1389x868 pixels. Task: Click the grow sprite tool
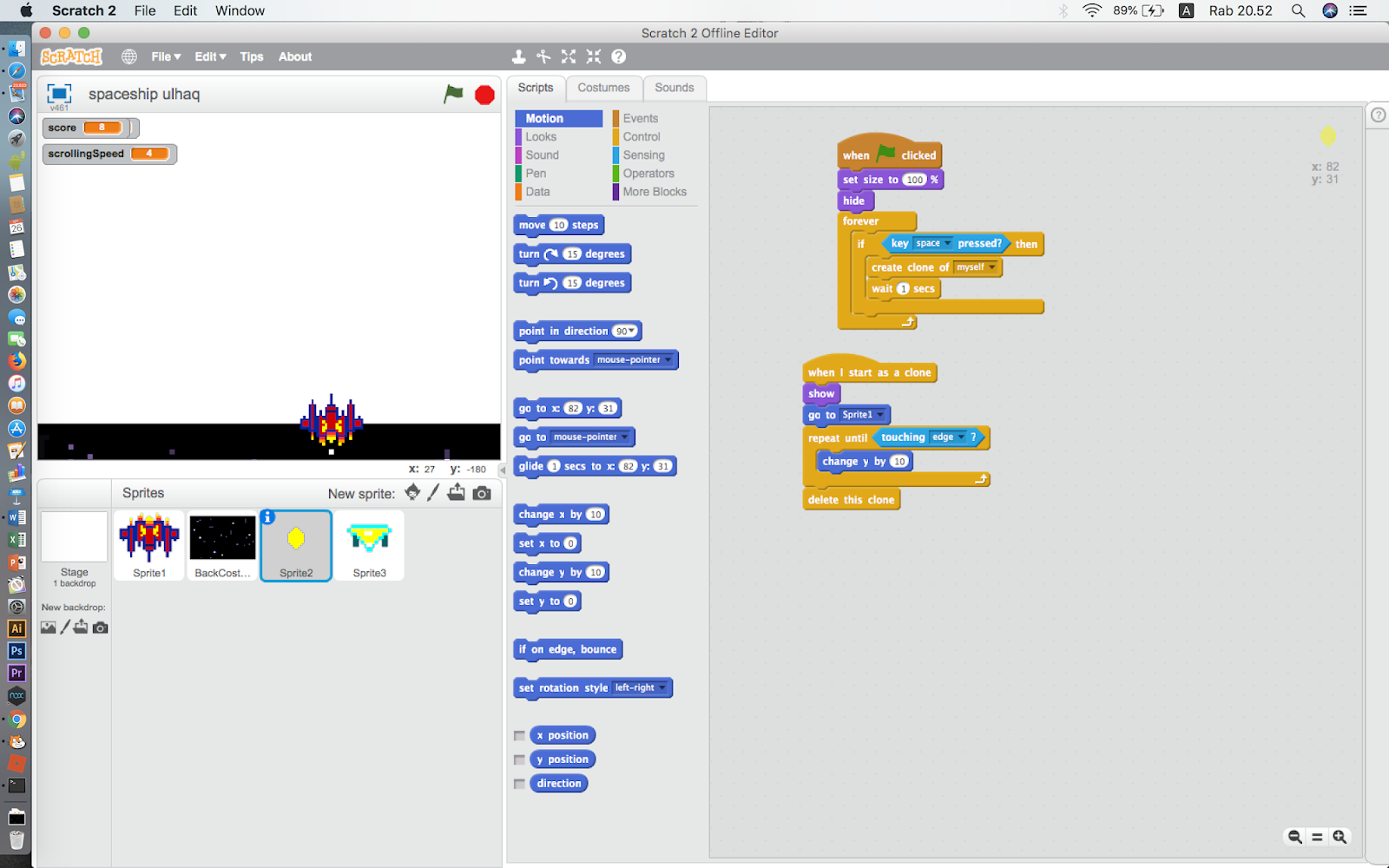pos(569,56)
